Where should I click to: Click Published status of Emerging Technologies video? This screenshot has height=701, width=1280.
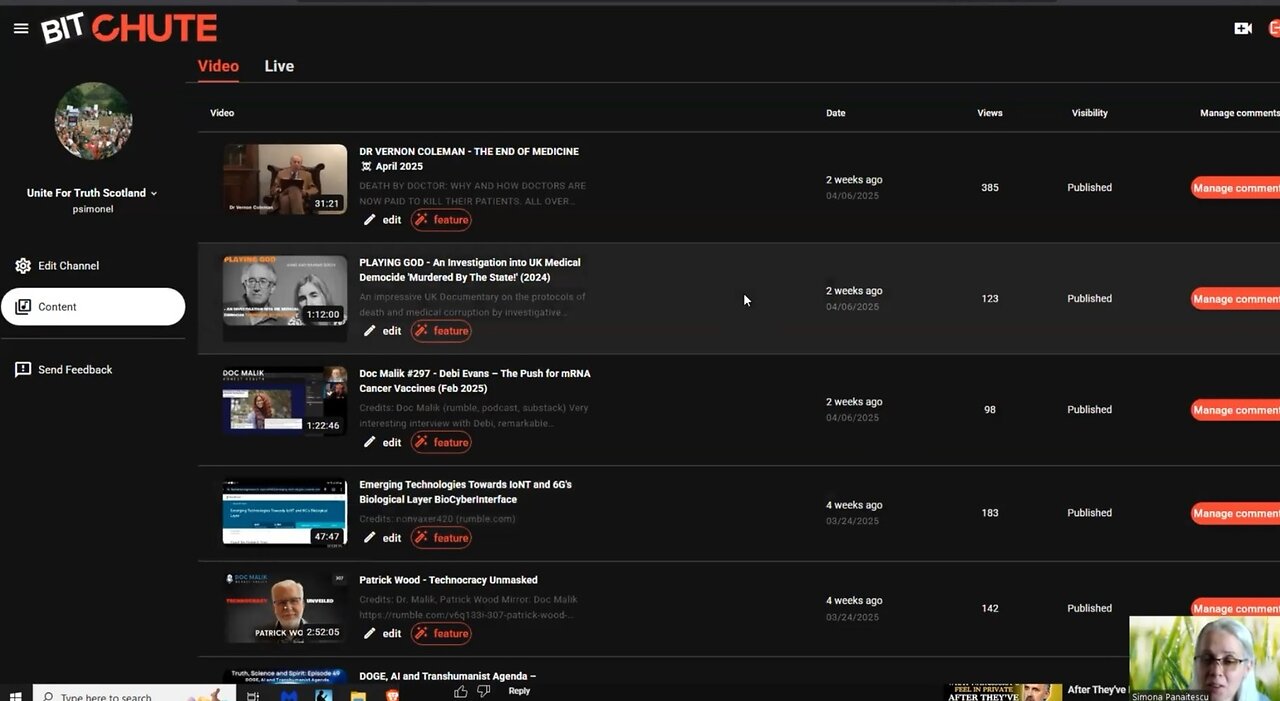point(1089,513)
